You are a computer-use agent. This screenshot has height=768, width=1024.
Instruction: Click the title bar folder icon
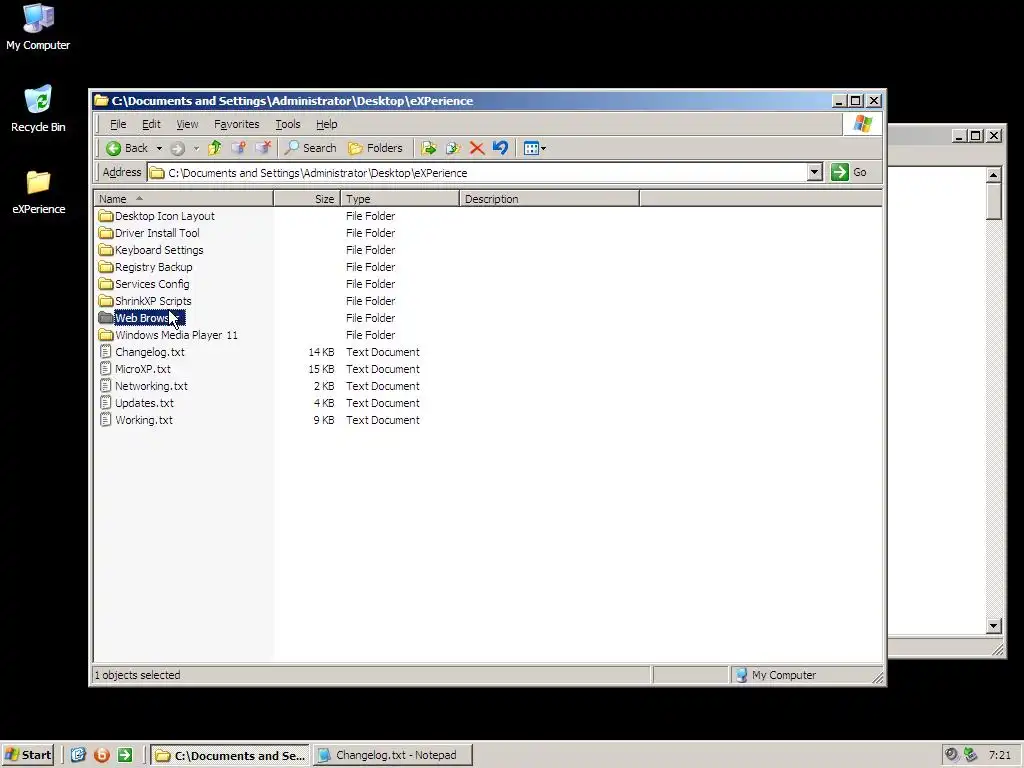click(x=101, y=101)
